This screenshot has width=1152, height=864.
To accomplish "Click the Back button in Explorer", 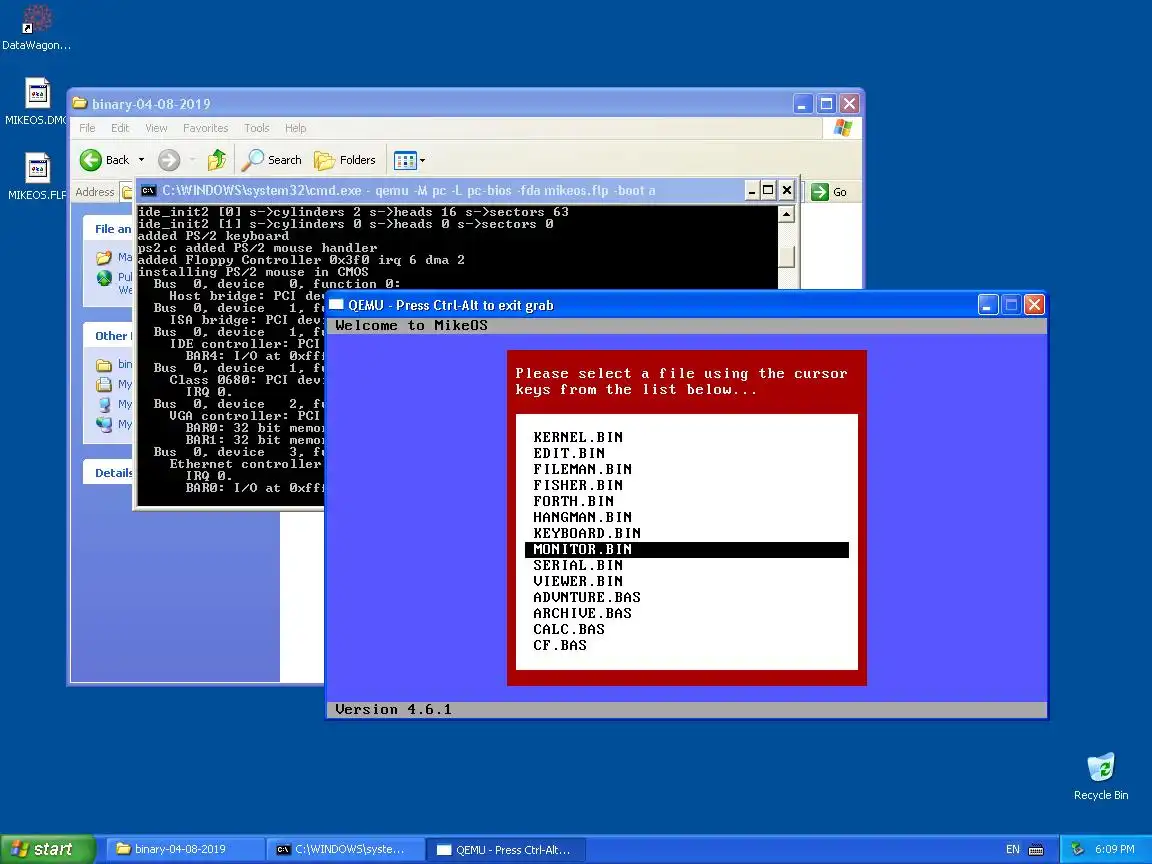I will (104, 159).
